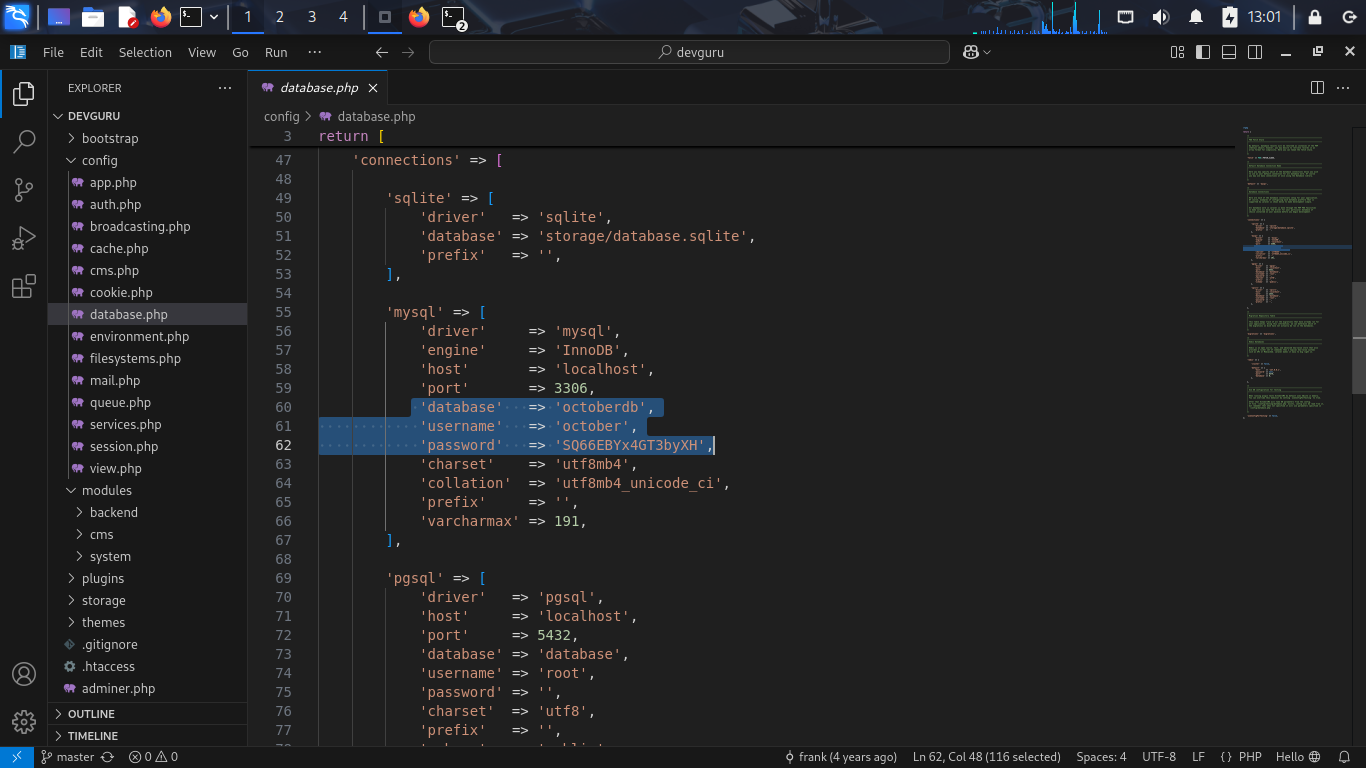Open the Manage settings gear
The height and width of the screenshot is (768, 1366).
[x=24, y=721]
